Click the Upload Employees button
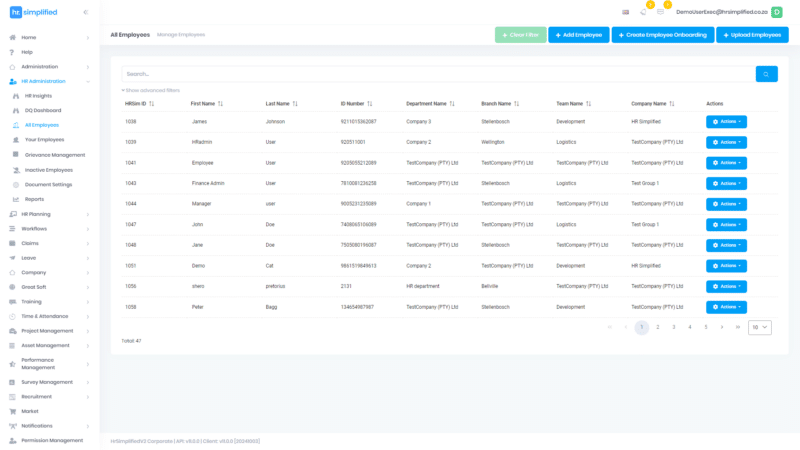 (752, 35)
